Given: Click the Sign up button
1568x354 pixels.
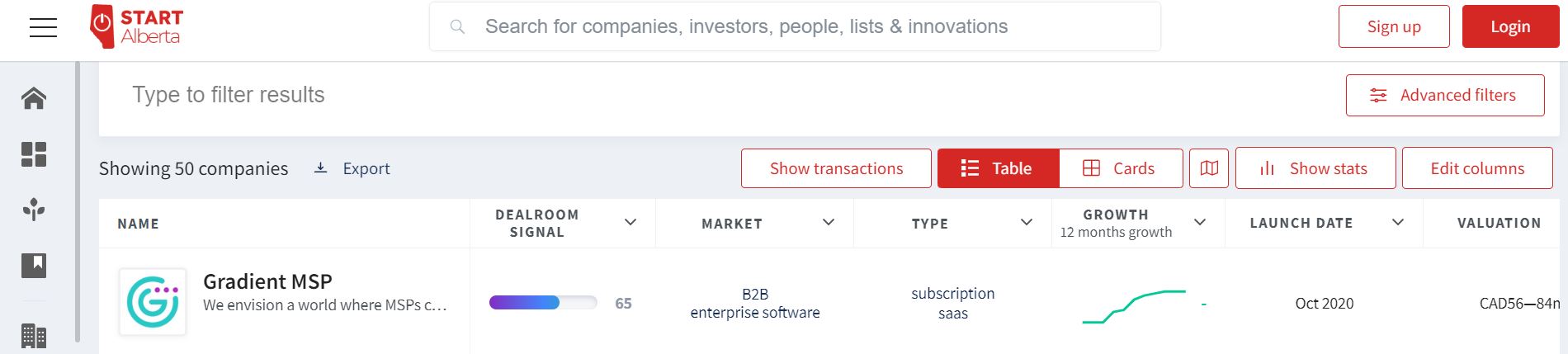Looking at the screenshot, I should (x=1394, y=26).
